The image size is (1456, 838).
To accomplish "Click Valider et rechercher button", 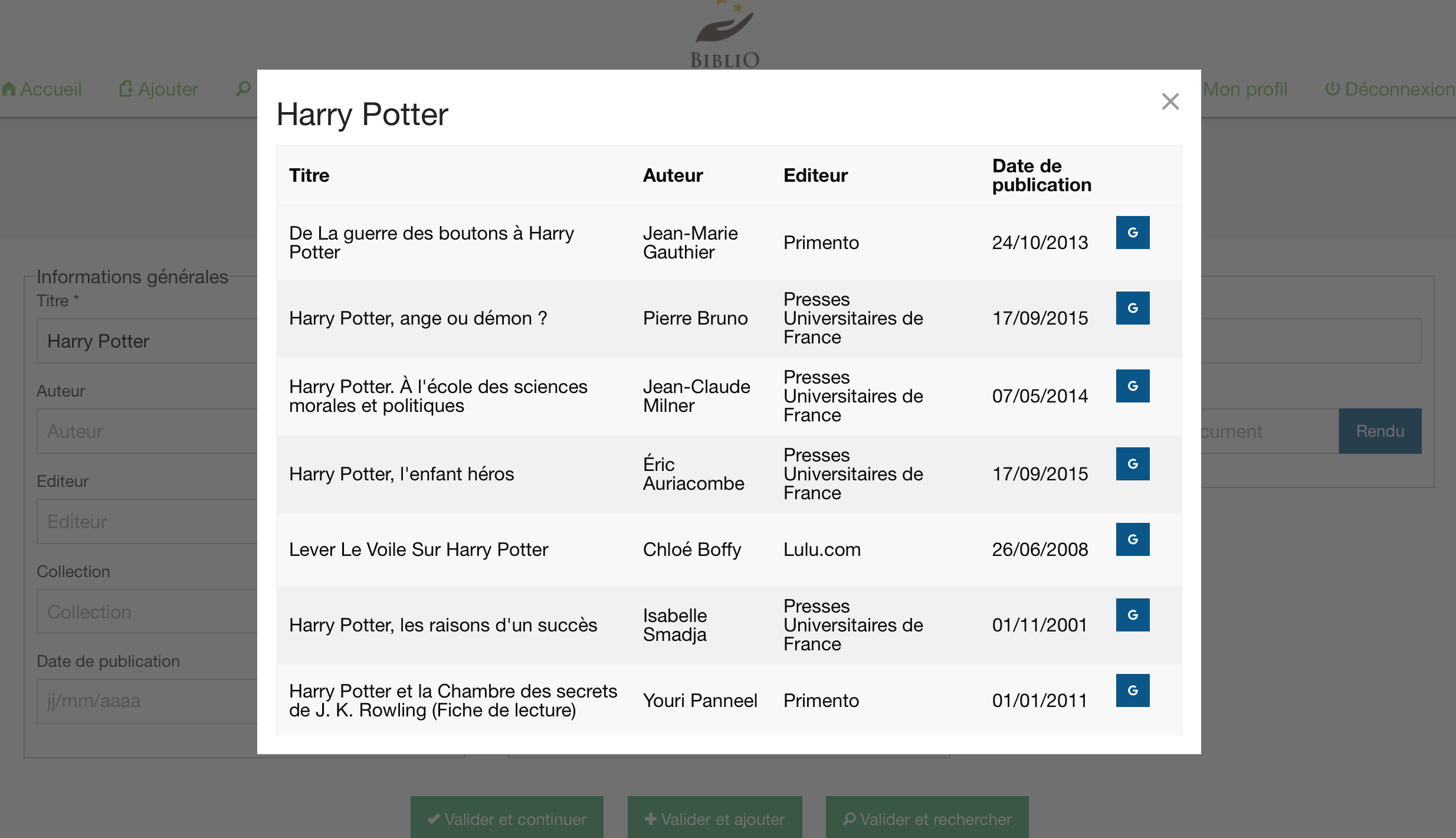I will coord(927,819).
